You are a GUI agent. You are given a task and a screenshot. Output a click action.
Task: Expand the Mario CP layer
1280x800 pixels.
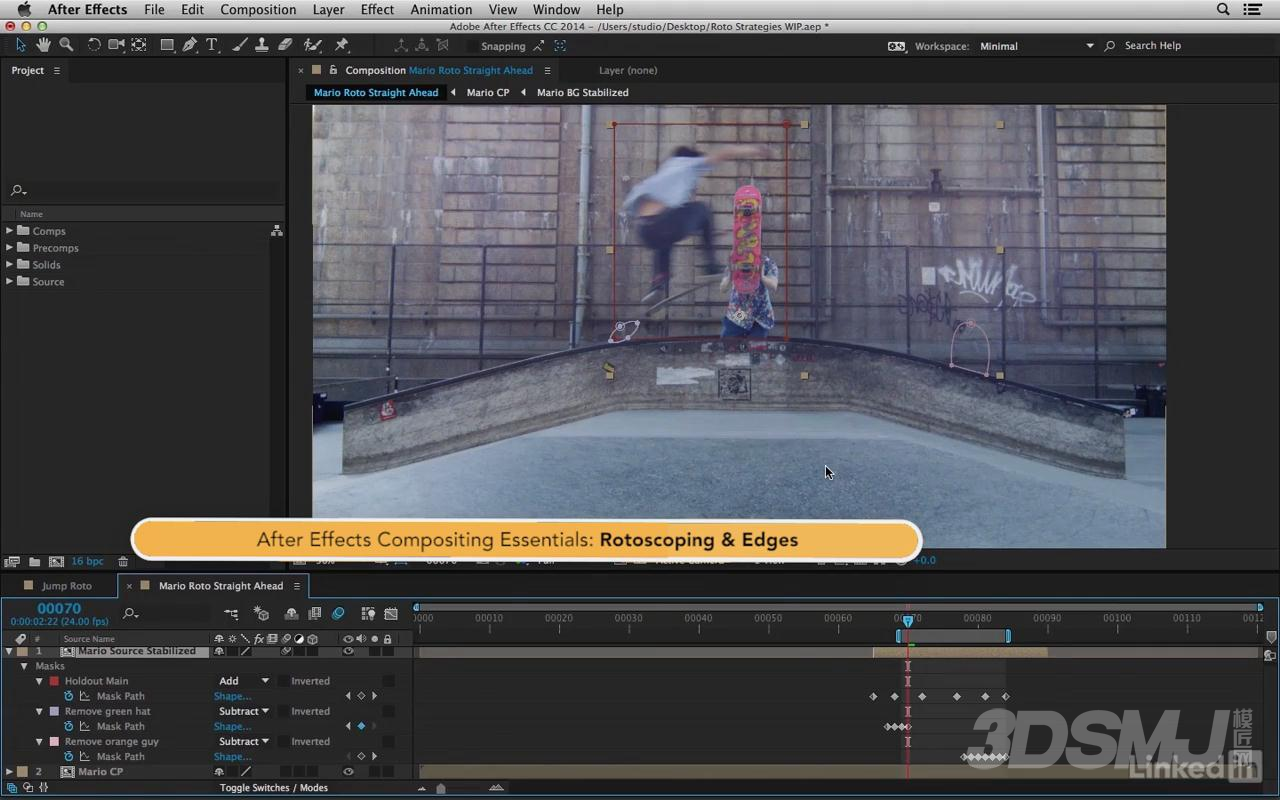pyautogui.click(x=9, y=772)
